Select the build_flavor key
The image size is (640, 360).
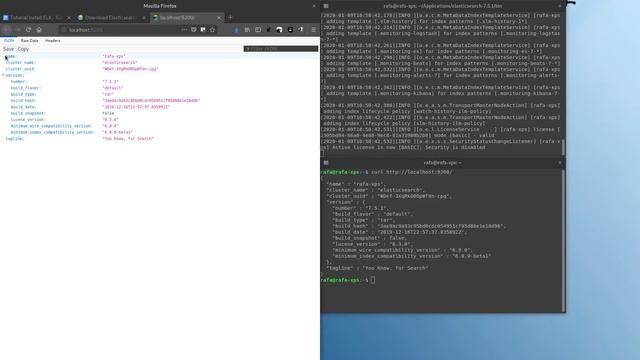tap(26, 88)
